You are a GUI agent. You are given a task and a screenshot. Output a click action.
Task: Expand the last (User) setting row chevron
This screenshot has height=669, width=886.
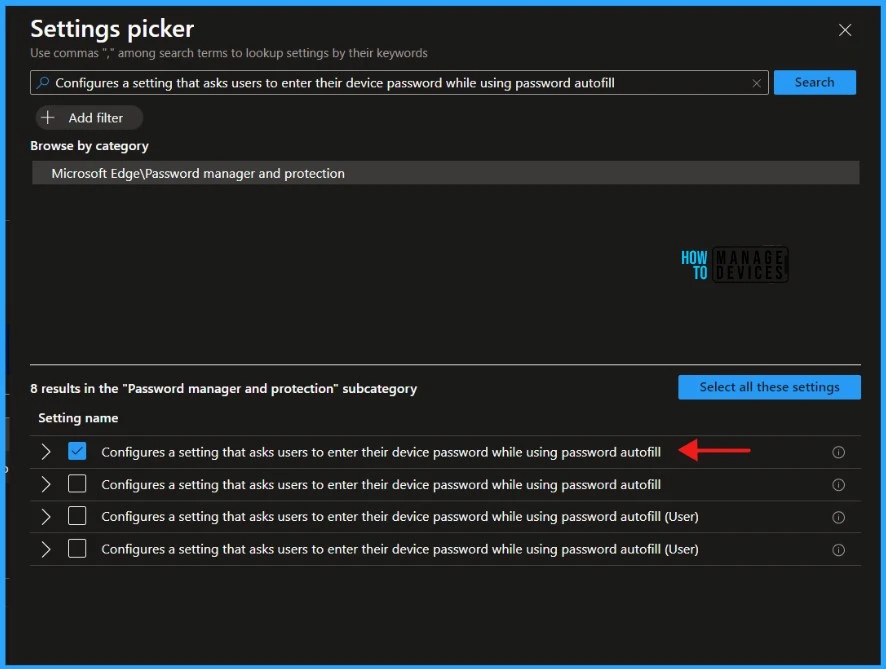pos(46,549)
